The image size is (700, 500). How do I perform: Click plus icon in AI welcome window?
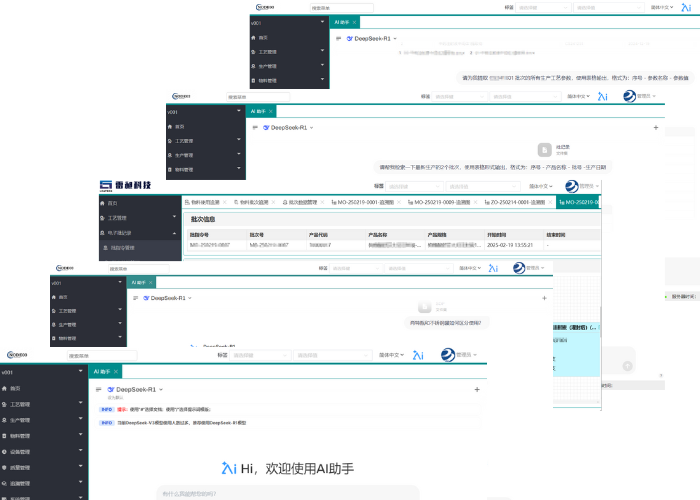(x=477, y=389)
